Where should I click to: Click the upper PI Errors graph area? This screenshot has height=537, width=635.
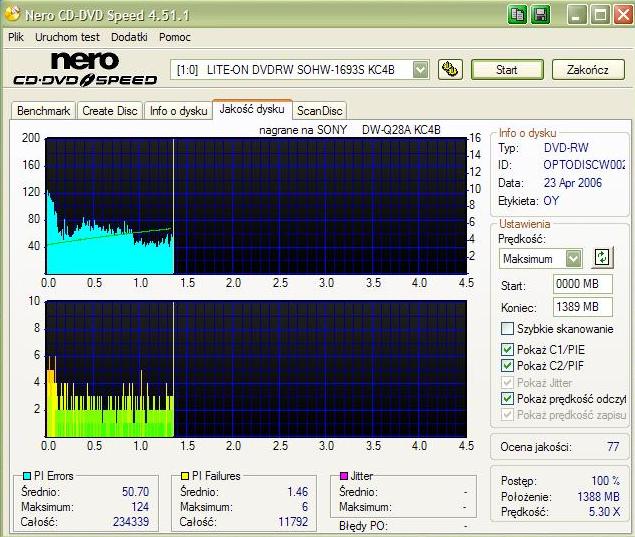[x=256, y=206]
